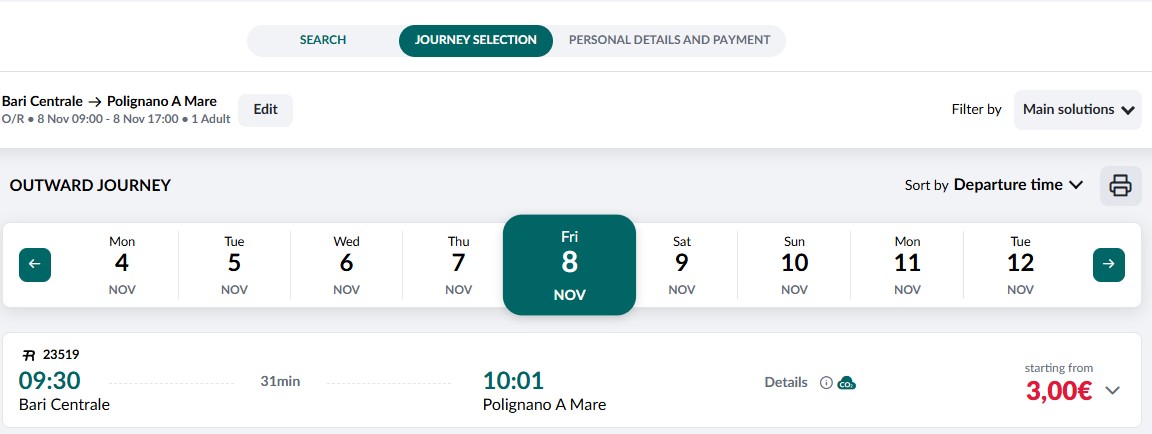The width and height of the screenshot is (1152, 434).
Task: Open Personal Details and Payment step
Action: (669, 41)
